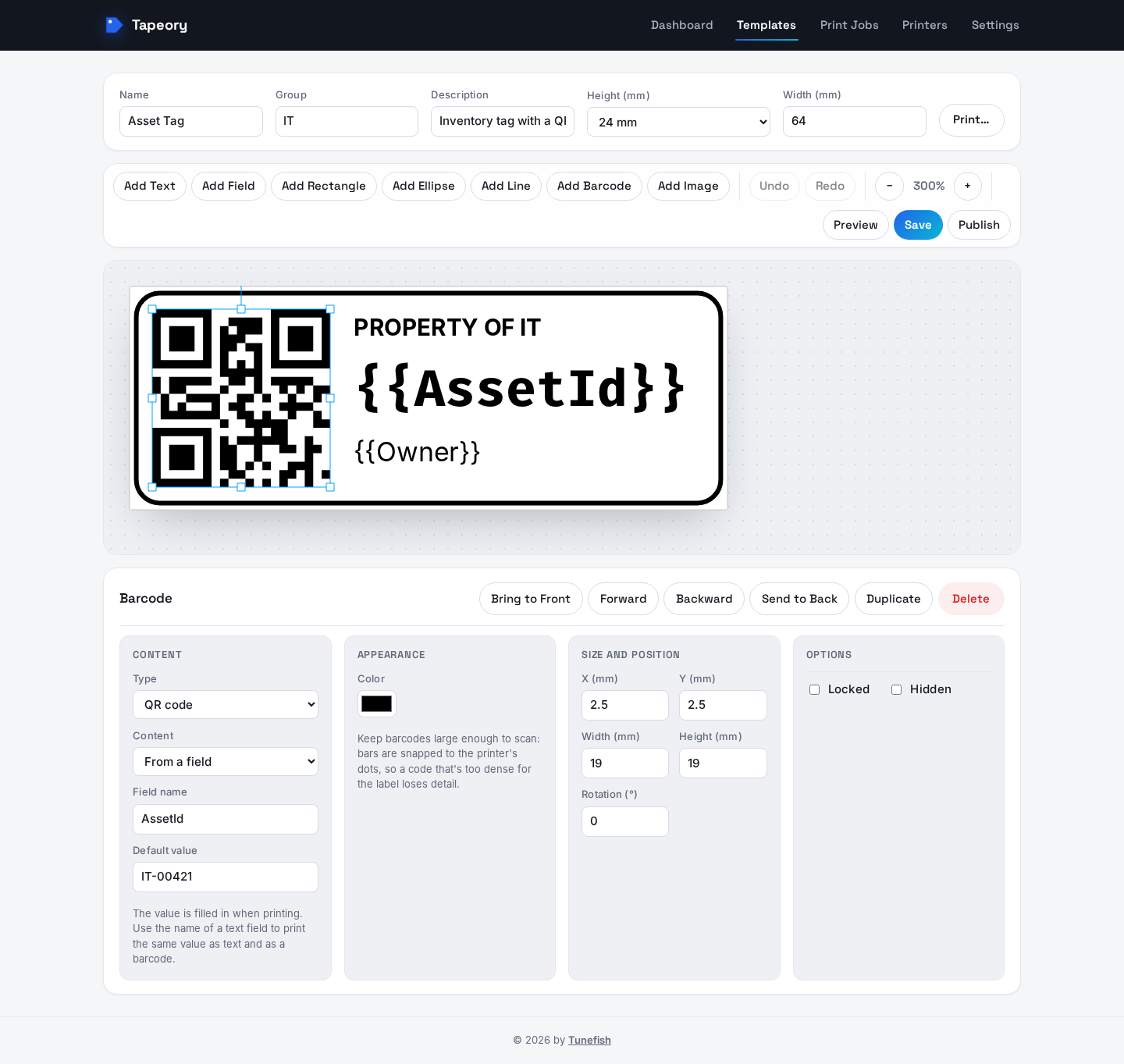Click the Tapeory logo icon
1124x1064 pixels.
tap(114, 25)
